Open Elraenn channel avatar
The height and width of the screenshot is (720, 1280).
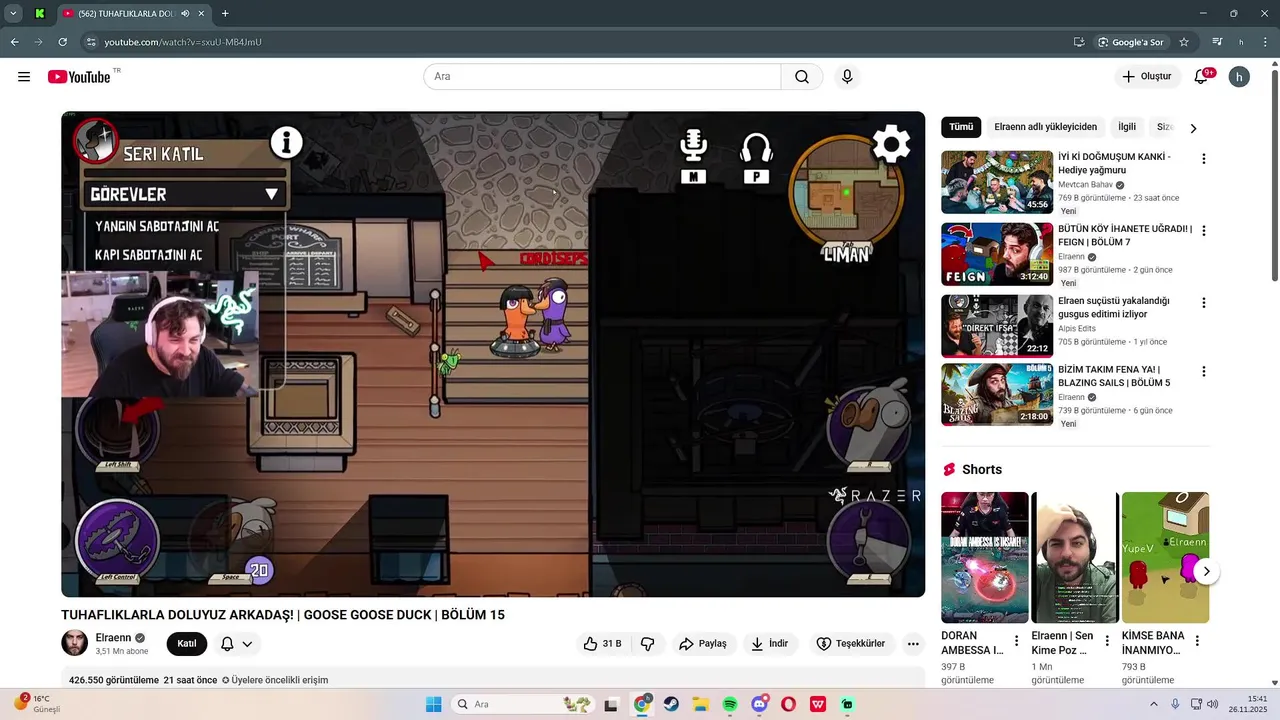[74, 643]
